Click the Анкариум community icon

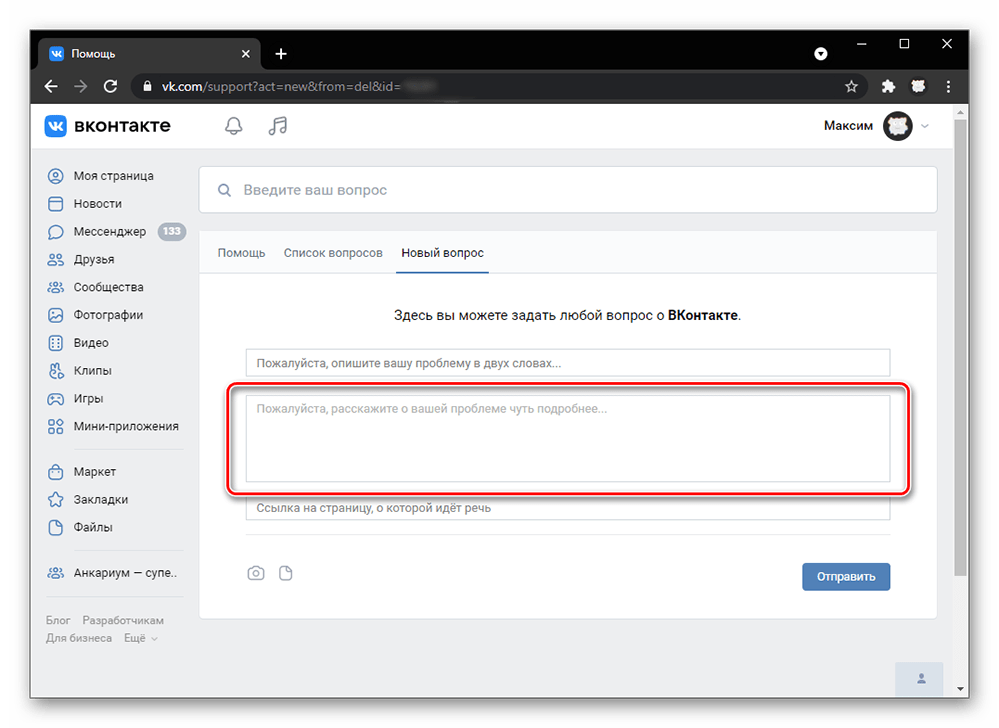[x=55, y=573]
